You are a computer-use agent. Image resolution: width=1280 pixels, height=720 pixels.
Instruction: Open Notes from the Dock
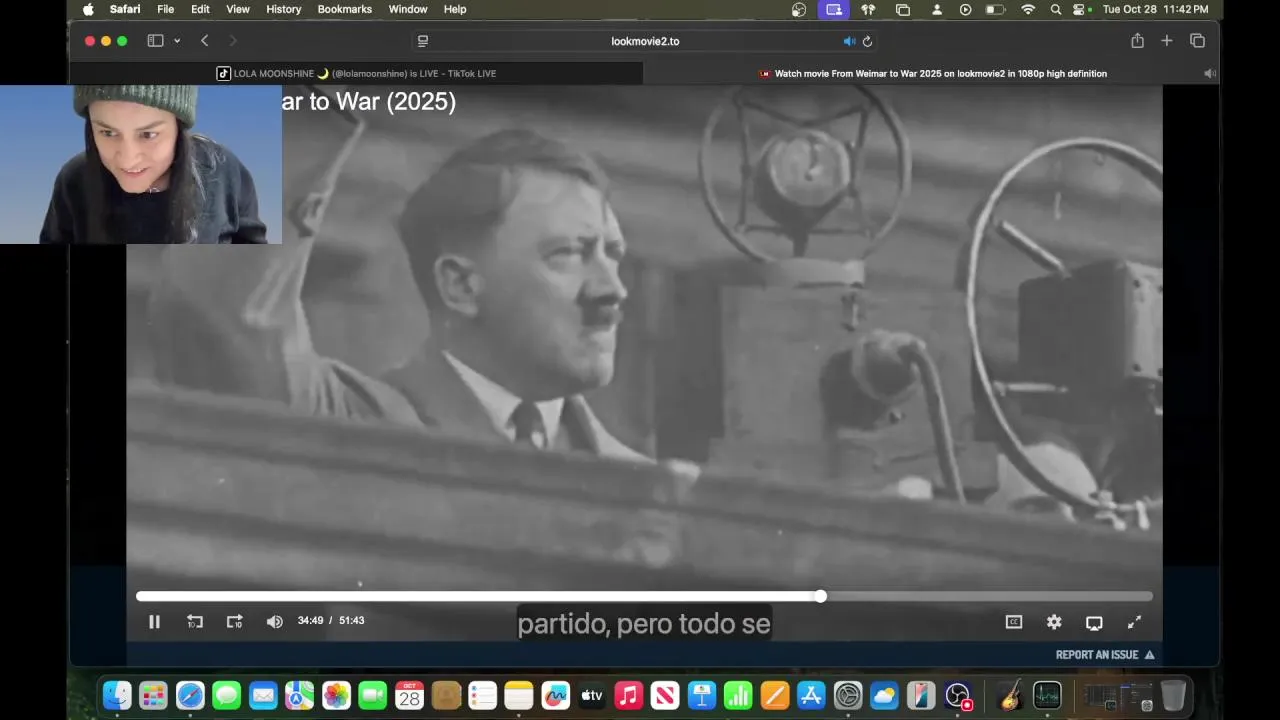[x=519, y=695]
